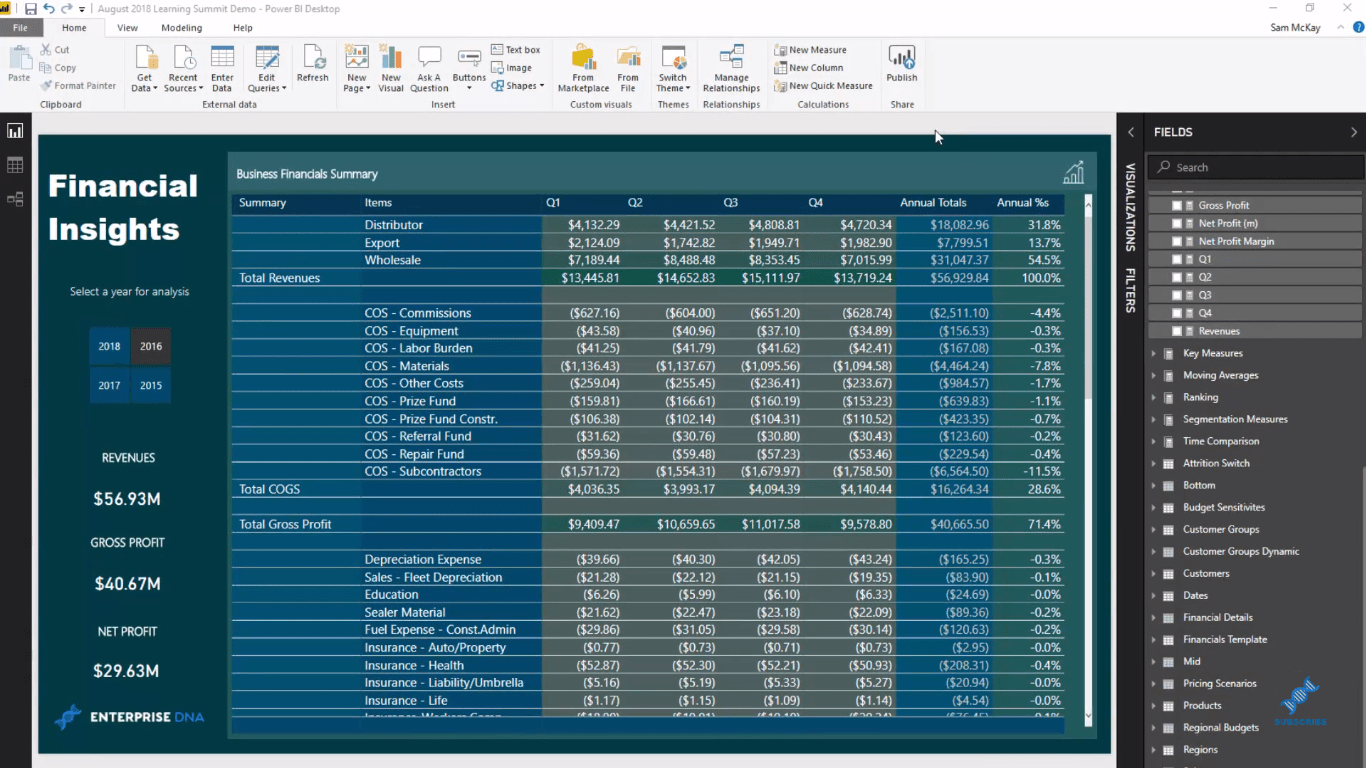Toggle the Q1 field checkbox

pos(1177,259)
